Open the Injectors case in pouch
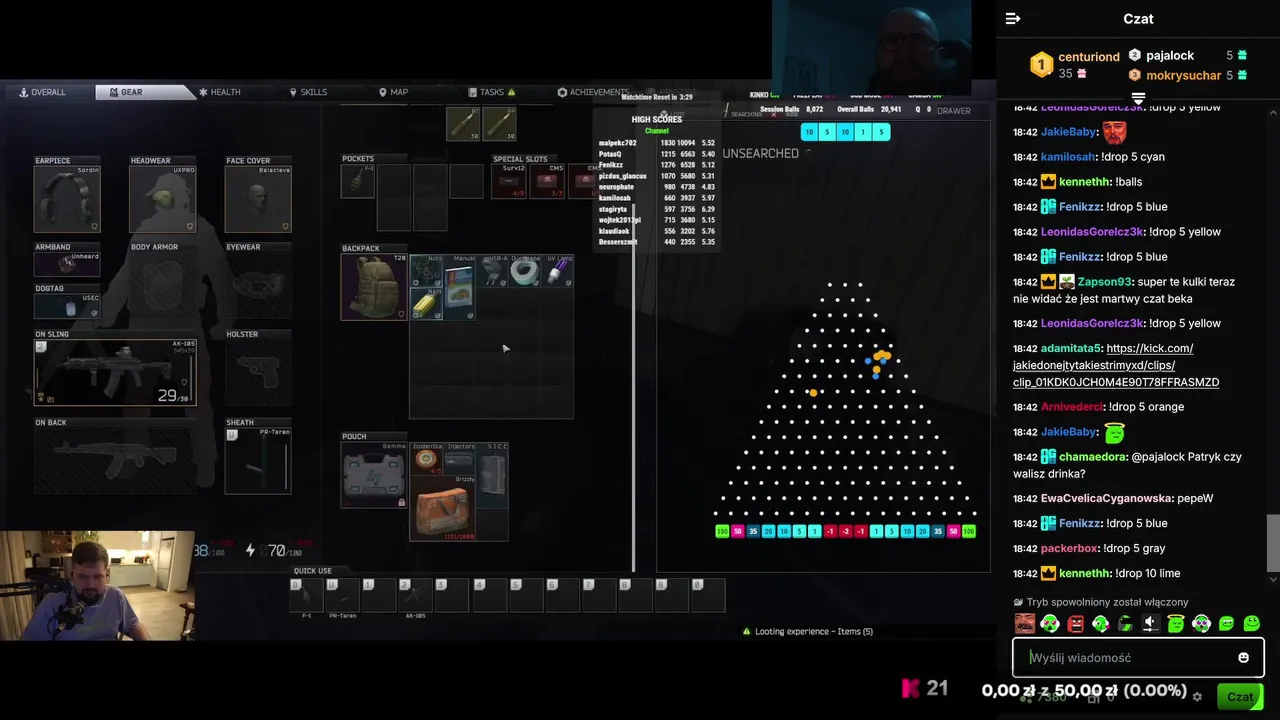Screen dimensions: 1280x720 (x=459, y=459)
